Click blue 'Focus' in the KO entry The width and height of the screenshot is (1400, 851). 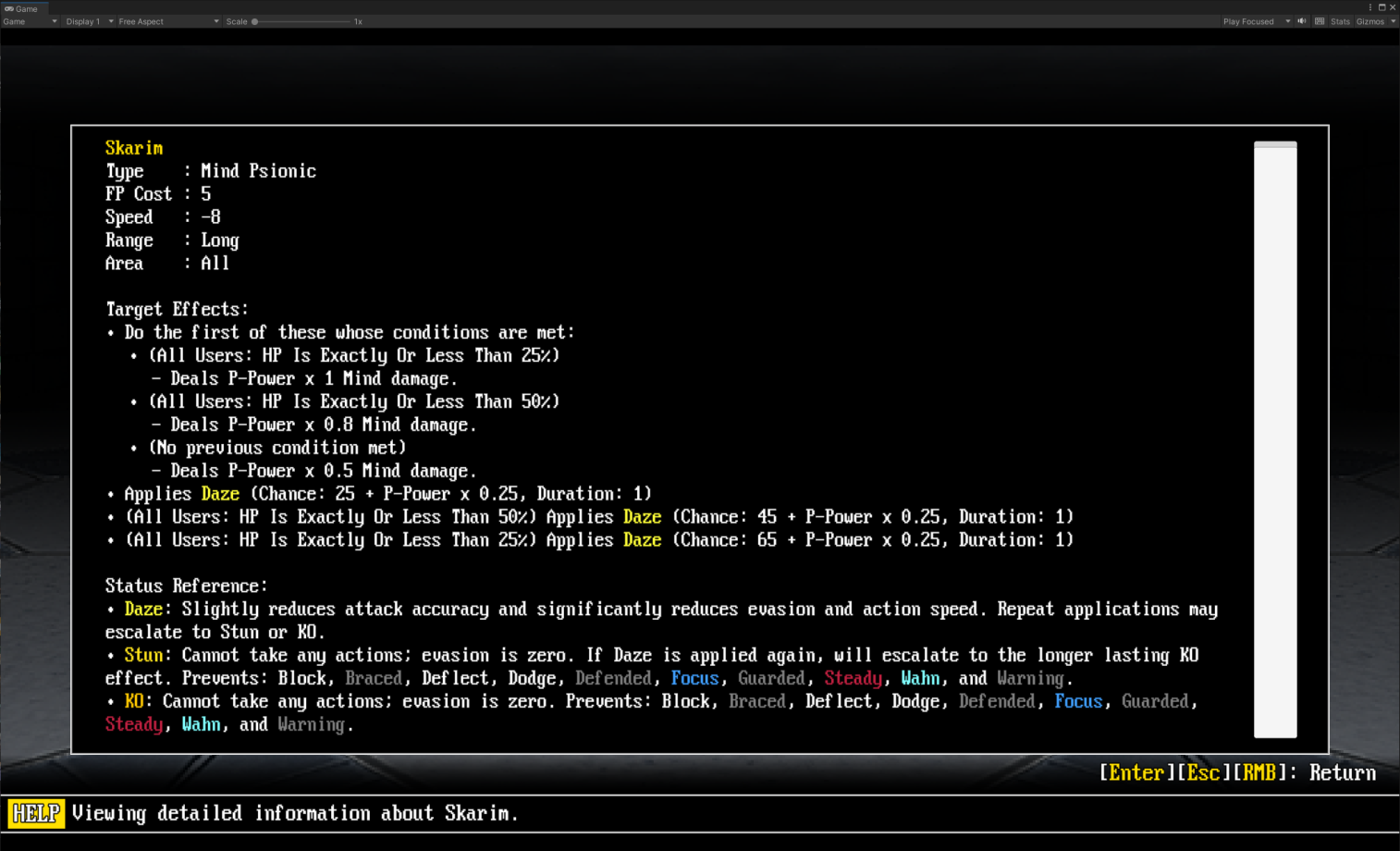point(1079,702)
